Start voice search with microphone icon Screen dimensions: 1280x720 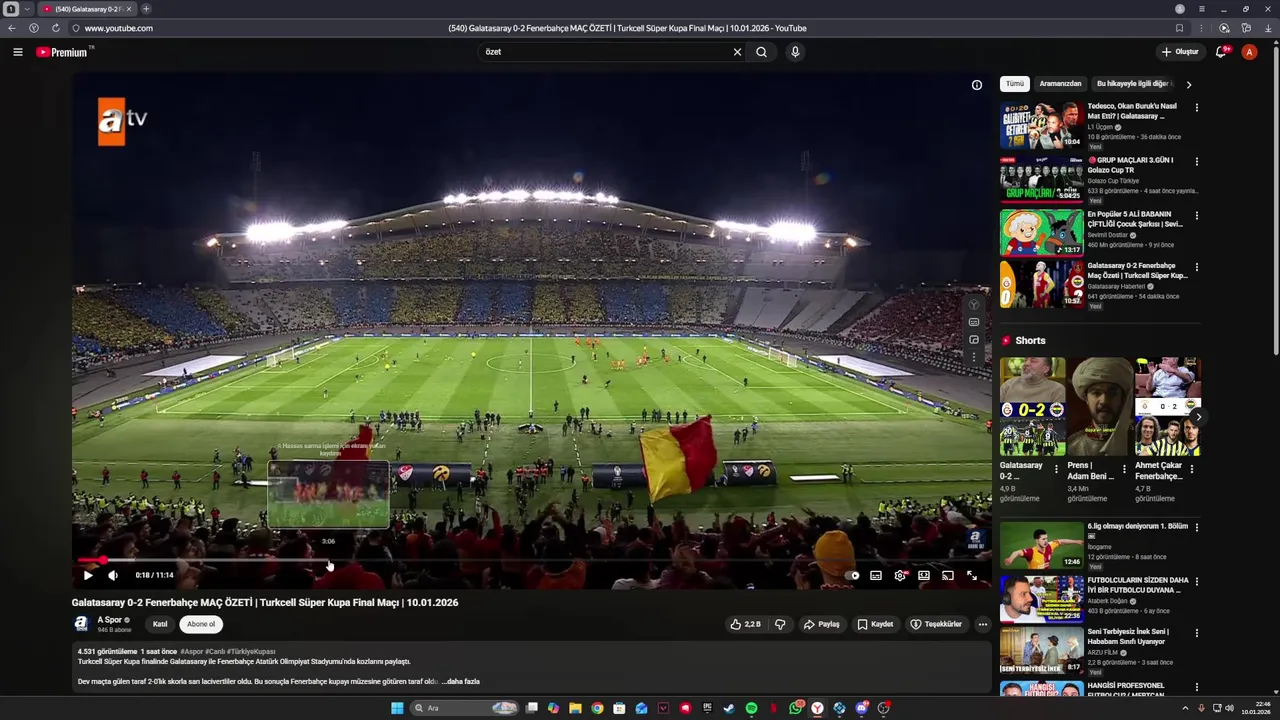click(x=795, y=52)
